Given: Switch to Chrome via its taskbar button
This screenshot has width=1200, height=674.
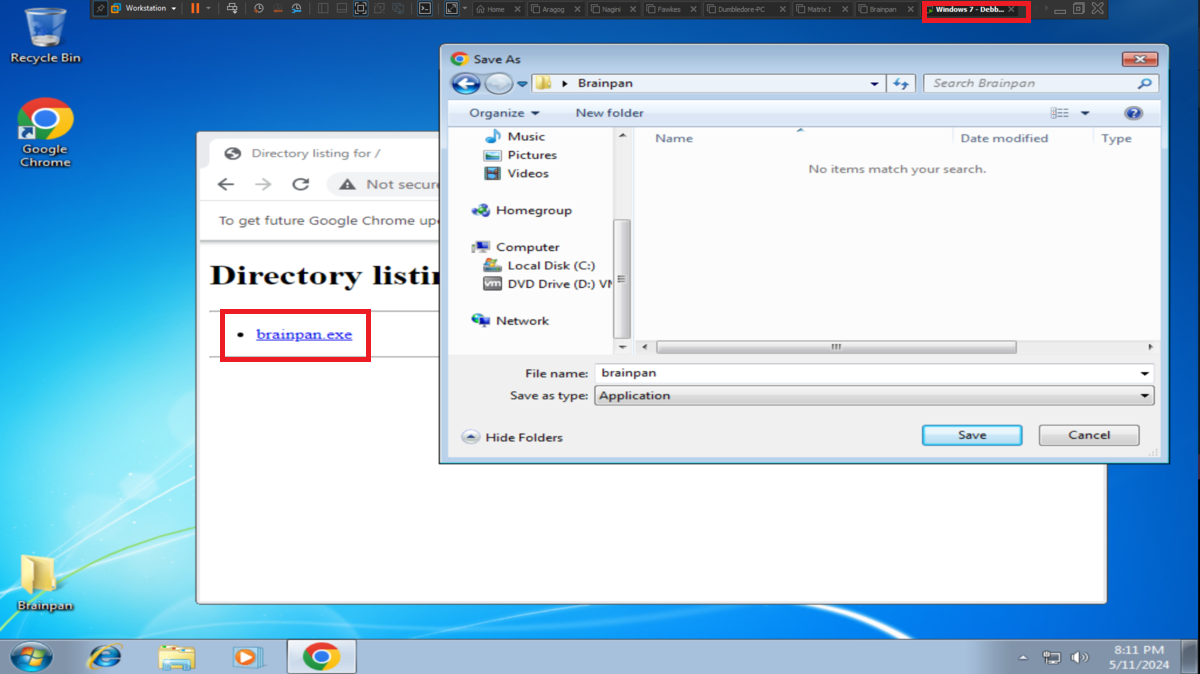Looking at the screenshot, I should coord(321,657).
